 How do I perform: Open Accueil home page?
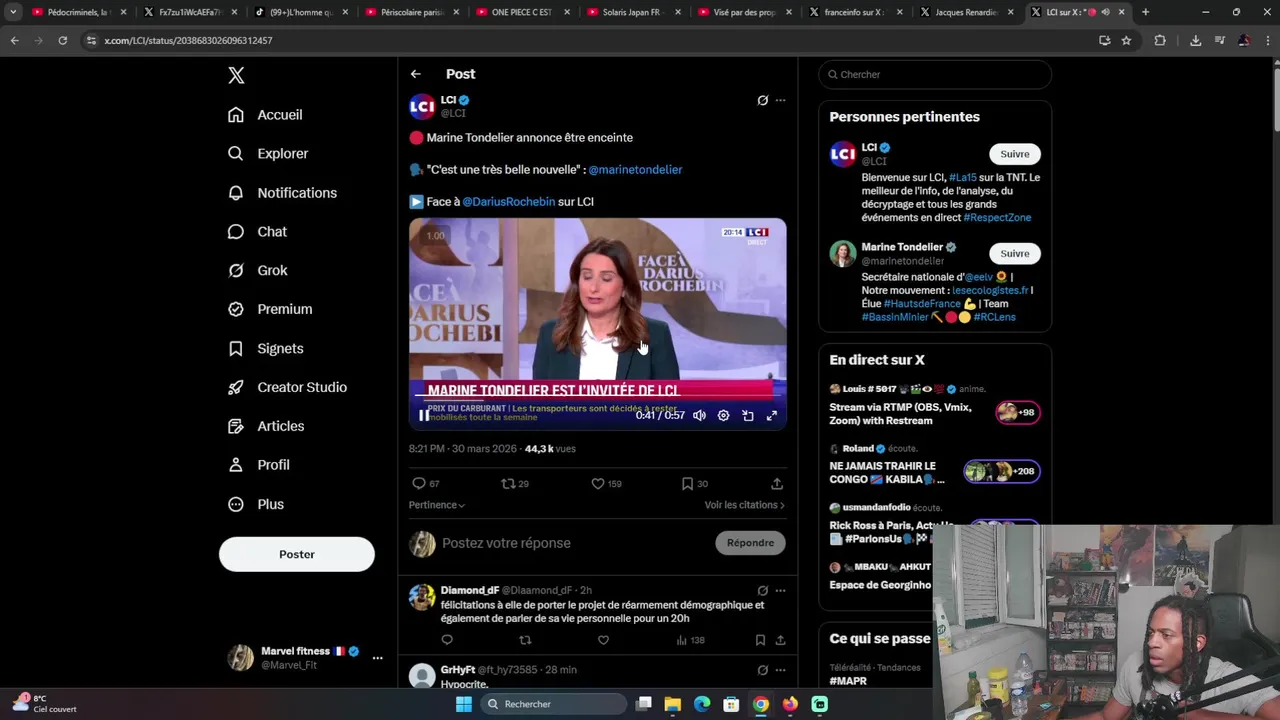pyautogui.click(x=265, y=115)
